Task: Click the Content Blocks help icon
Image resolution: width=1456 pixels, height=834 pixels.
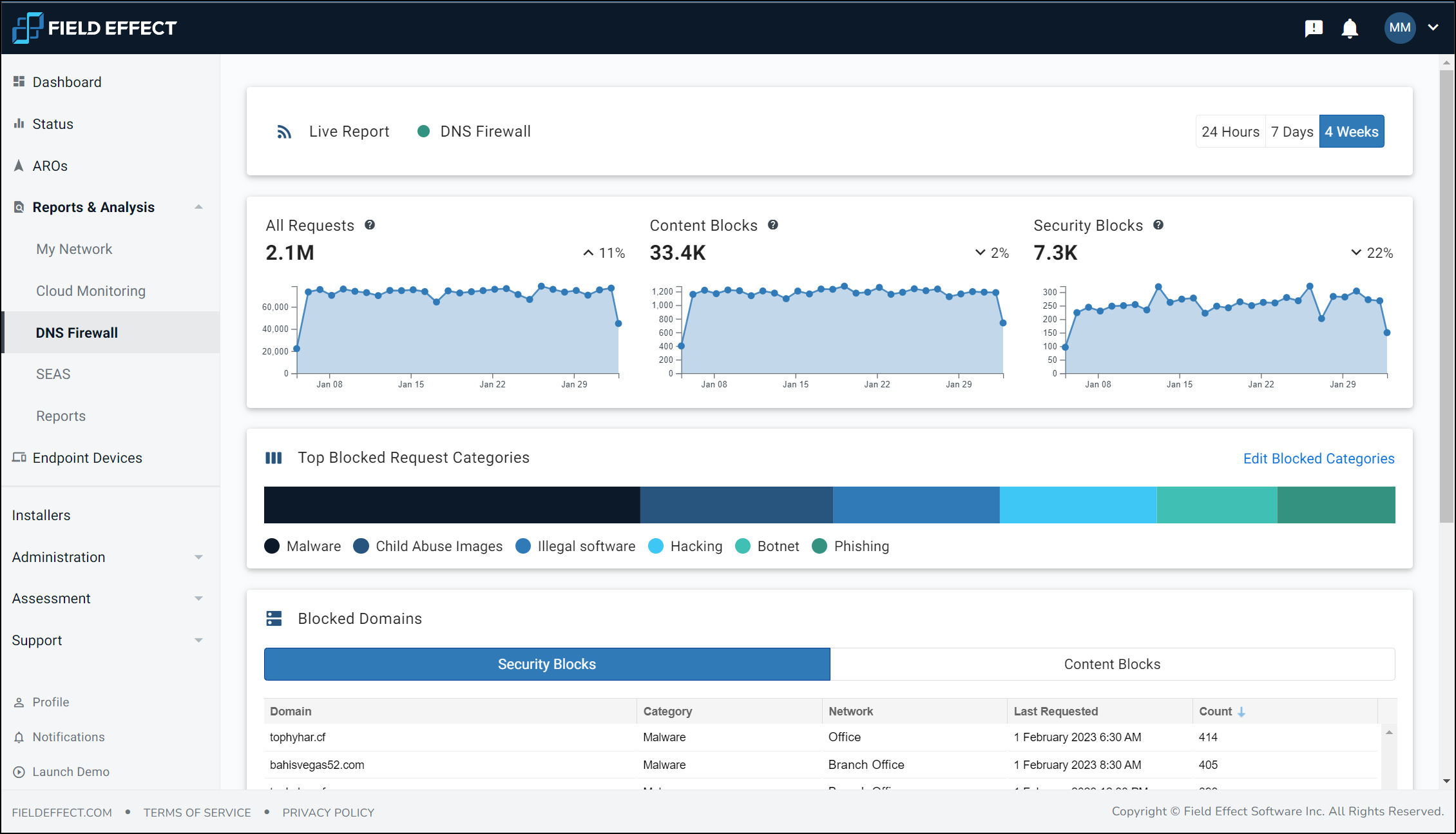Action: pyautogui.click(x=773, y=225)
